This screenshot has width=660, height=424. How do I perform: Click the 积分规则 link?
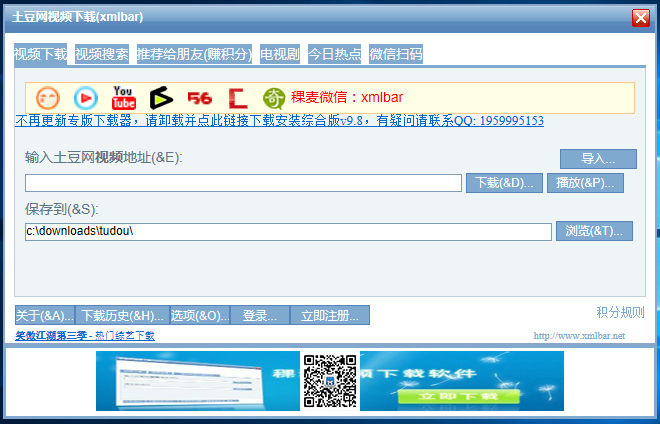click(x=620, y=312)
